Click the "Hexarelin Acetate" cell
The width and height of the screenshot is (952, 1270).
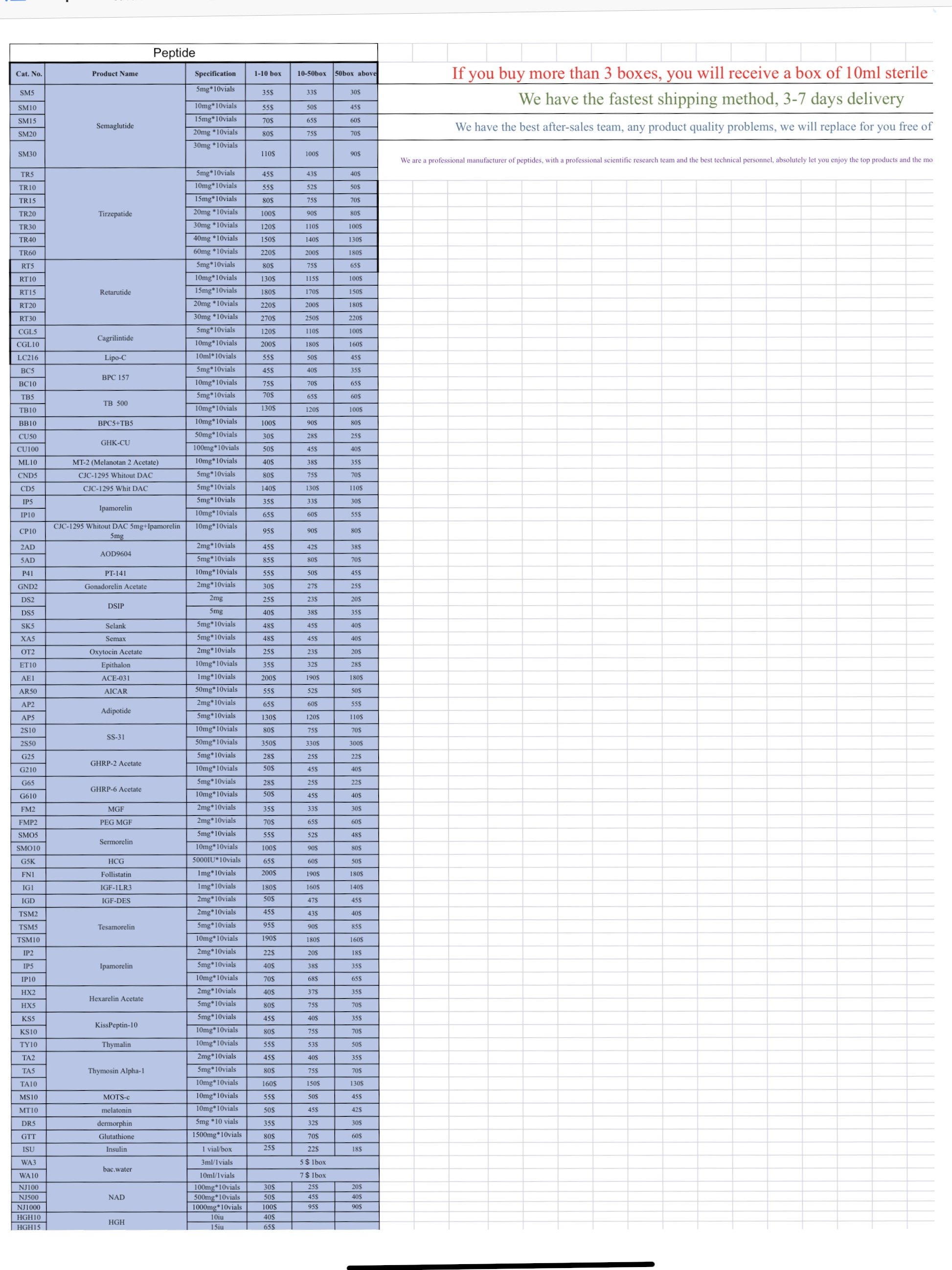pos(116,998)
